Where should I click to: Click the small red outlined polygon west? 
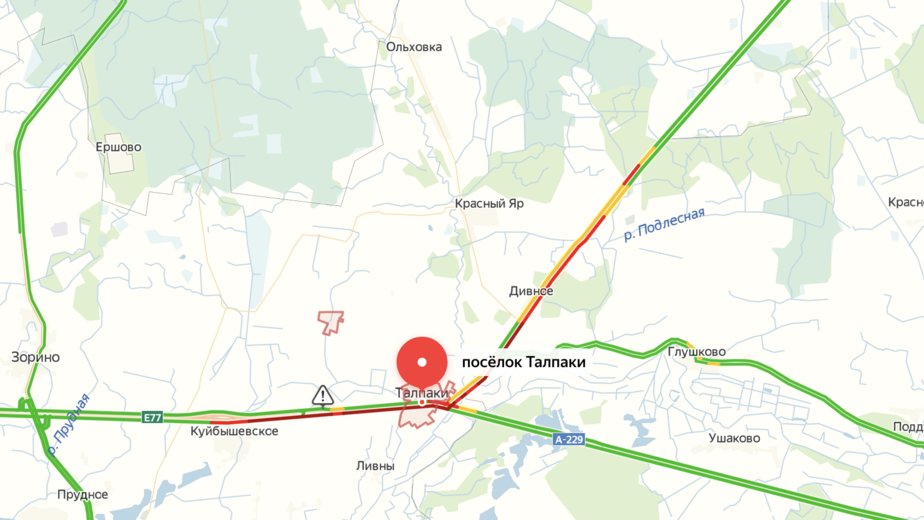pos(331,322)
